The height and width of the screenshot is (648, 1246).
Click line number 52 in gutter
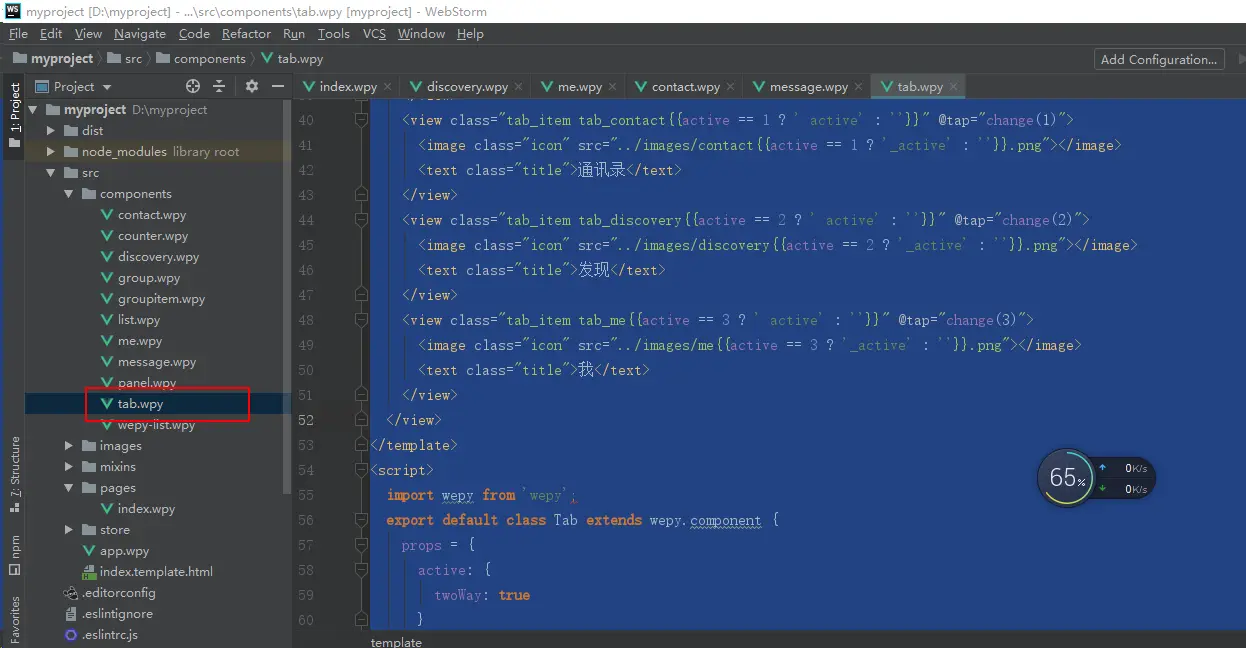coord(305,420)
